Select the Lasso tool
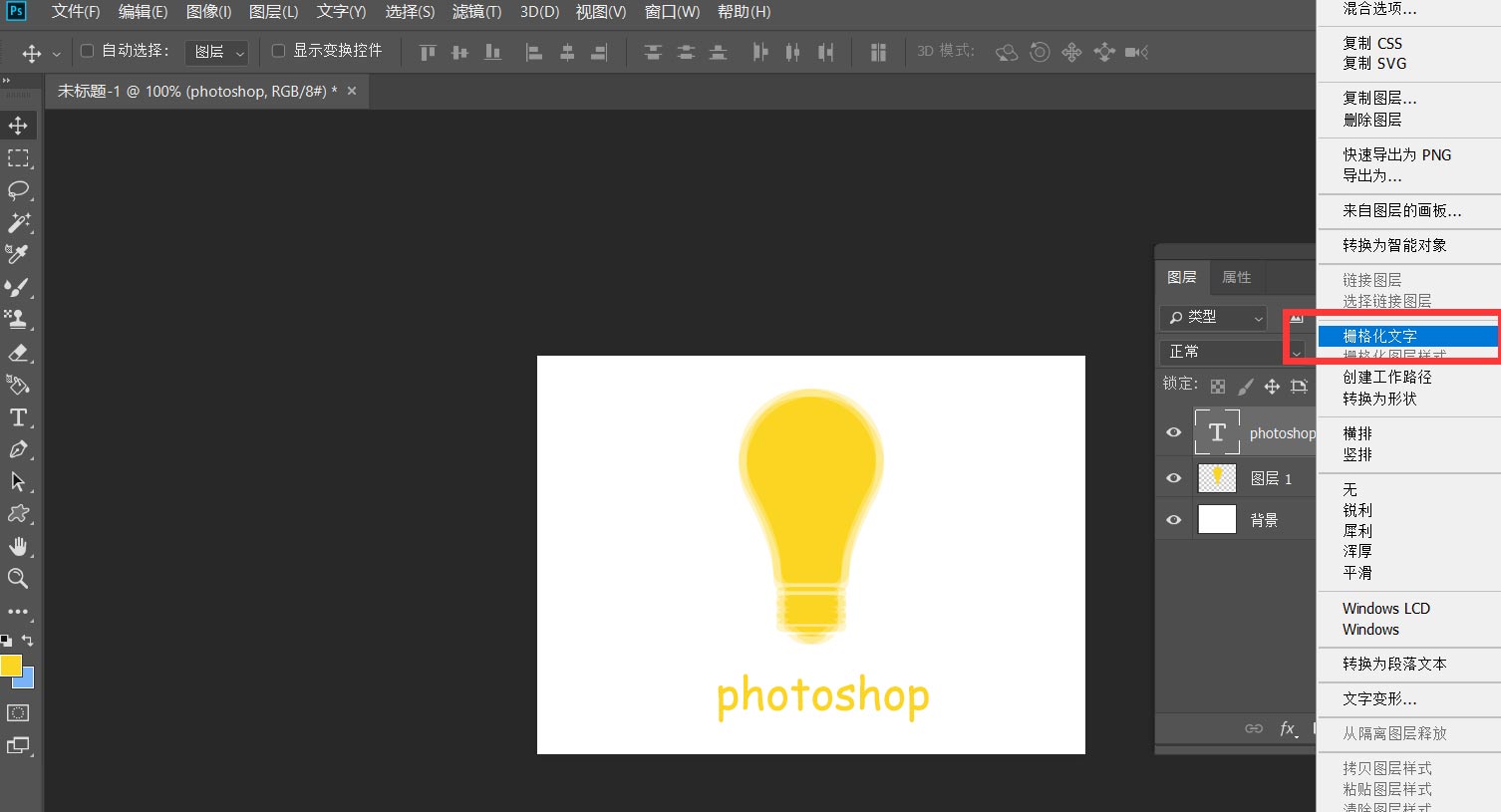1501x812 pixels. point(18,190)
